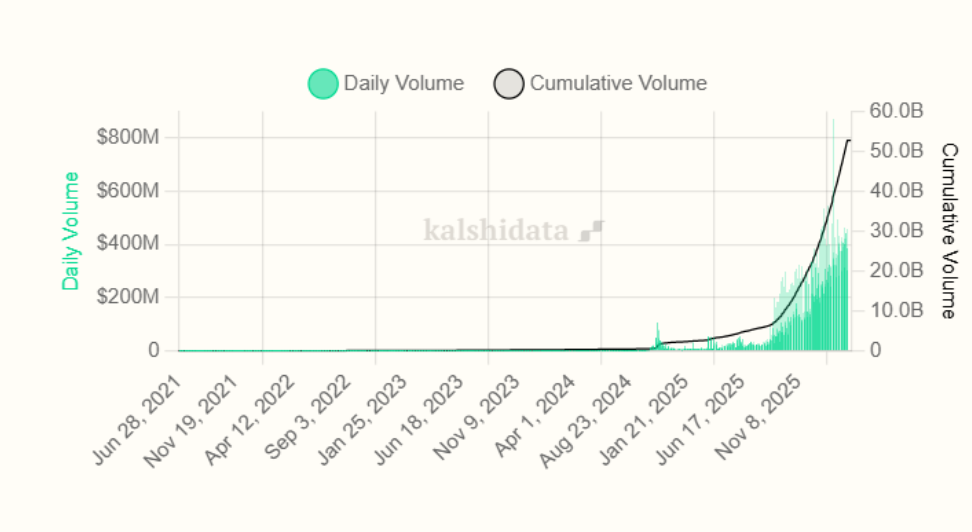Viewport: 972px width, 532px height.
Task: Click the kalshidata watermark text
Action: 495,231
